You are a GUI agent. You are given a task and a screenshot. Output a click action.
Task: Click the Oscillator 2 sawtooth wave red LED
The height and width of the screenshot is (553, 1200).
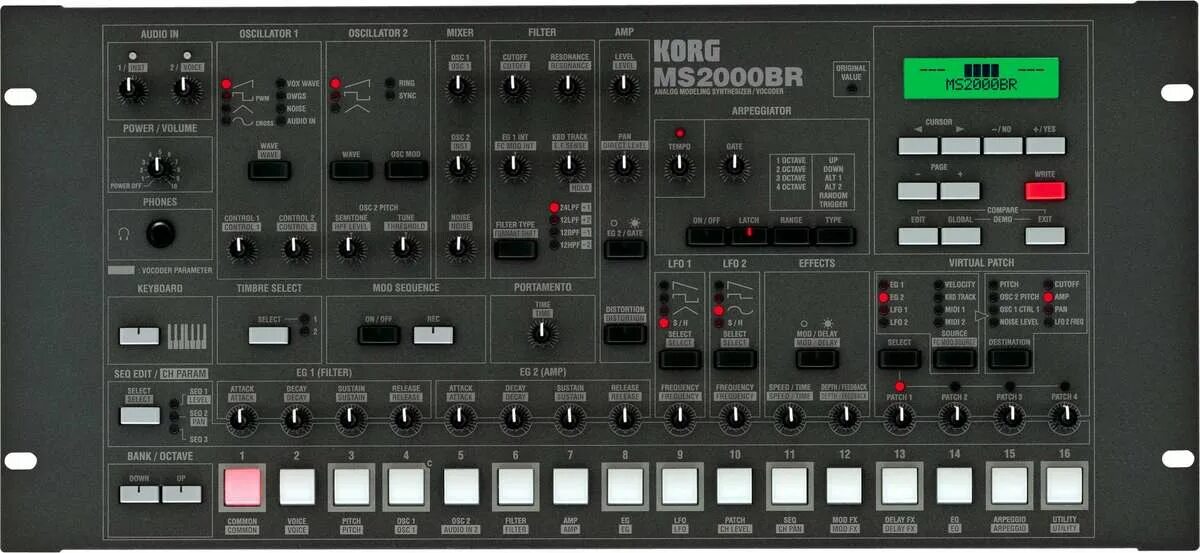tap(335, 84)
